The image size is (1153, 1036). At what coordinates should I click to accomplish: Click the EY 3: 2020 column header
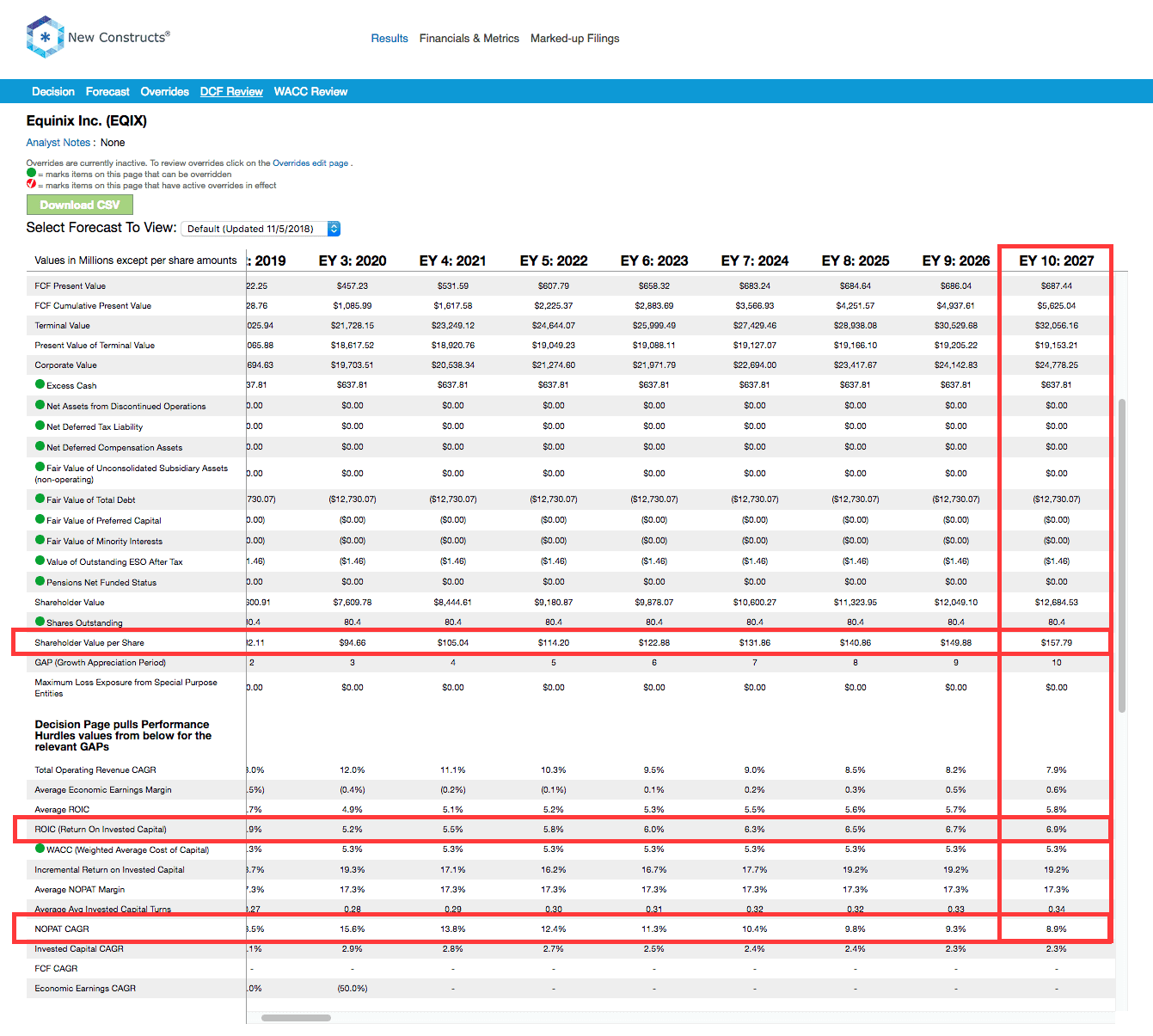[353, 261]
